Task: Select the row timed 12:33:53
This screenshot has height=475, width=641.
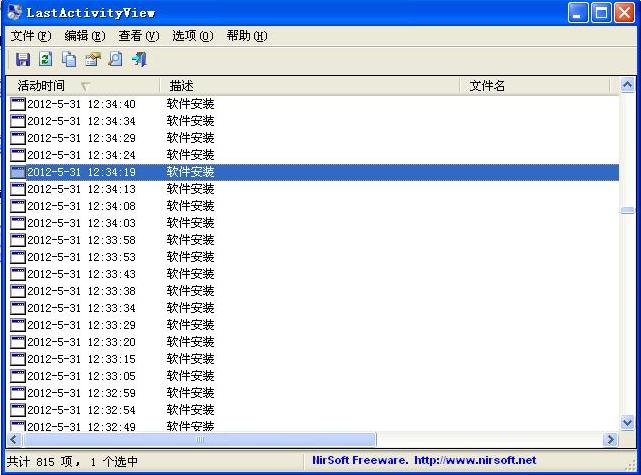Action: [x=314, y=257]
